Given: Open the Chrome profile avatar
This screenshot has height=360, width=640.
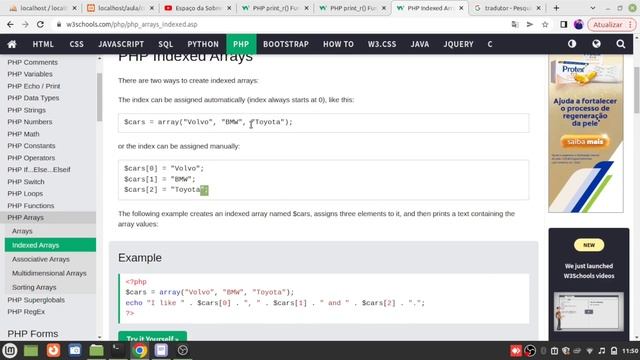Looking at the screenshot, I should coord(578,24).
